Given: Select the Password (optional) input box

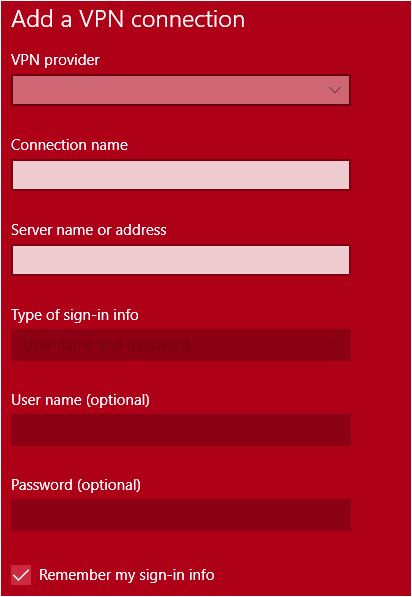Looking at the screenshot, I should [181, 516].
